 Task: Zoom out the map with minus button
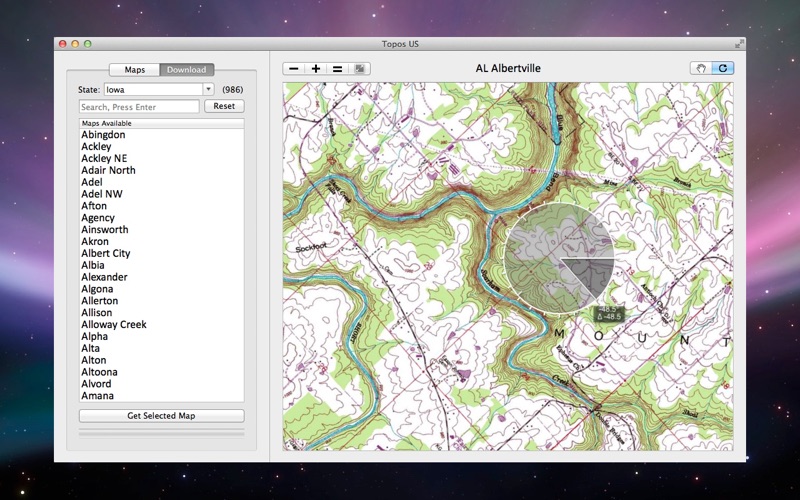pyautogui.click(x=294, y=69)
